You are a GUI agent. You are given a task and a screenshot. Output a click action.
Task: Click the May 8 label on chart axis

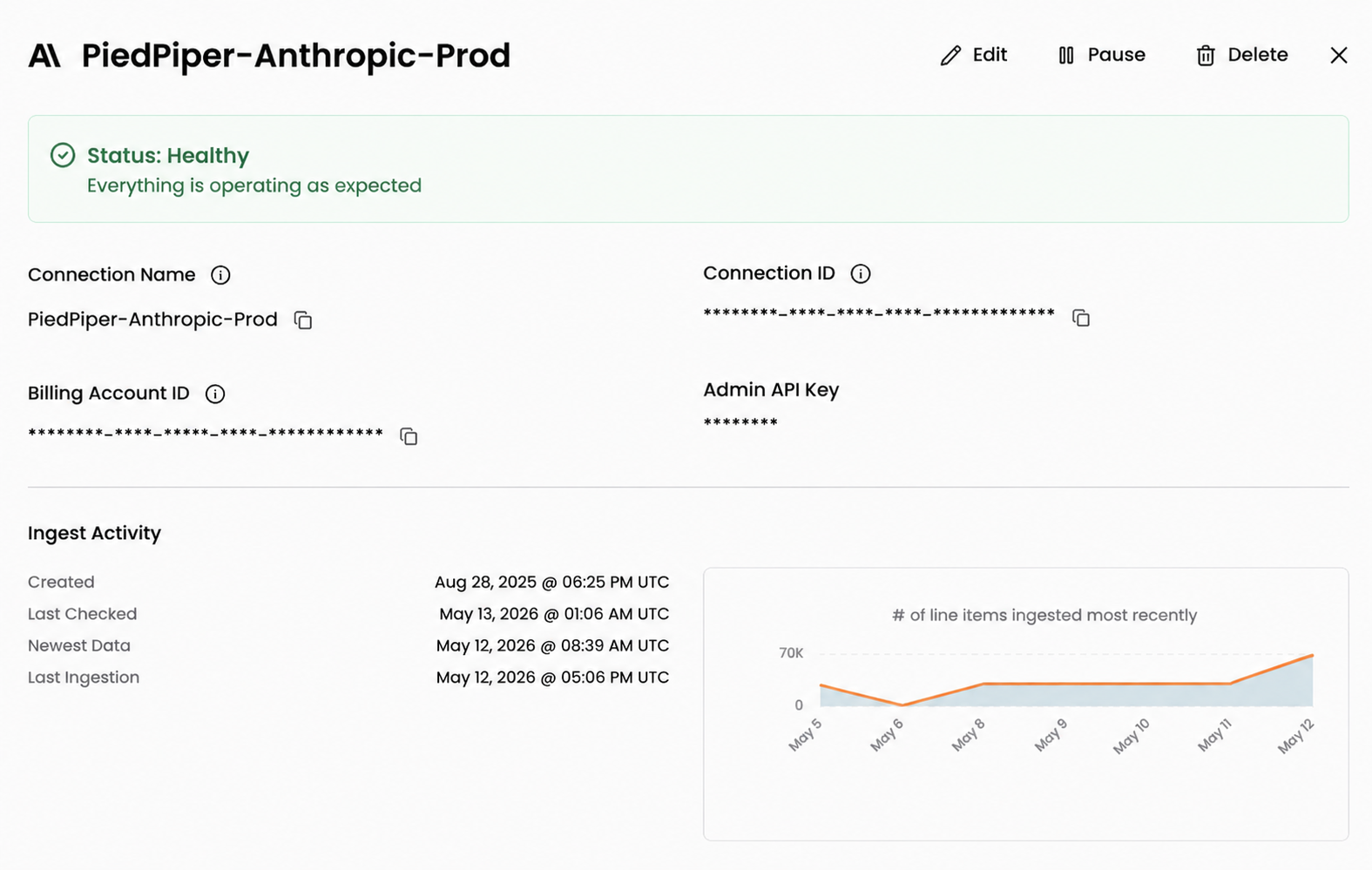[x=968, y=735]
